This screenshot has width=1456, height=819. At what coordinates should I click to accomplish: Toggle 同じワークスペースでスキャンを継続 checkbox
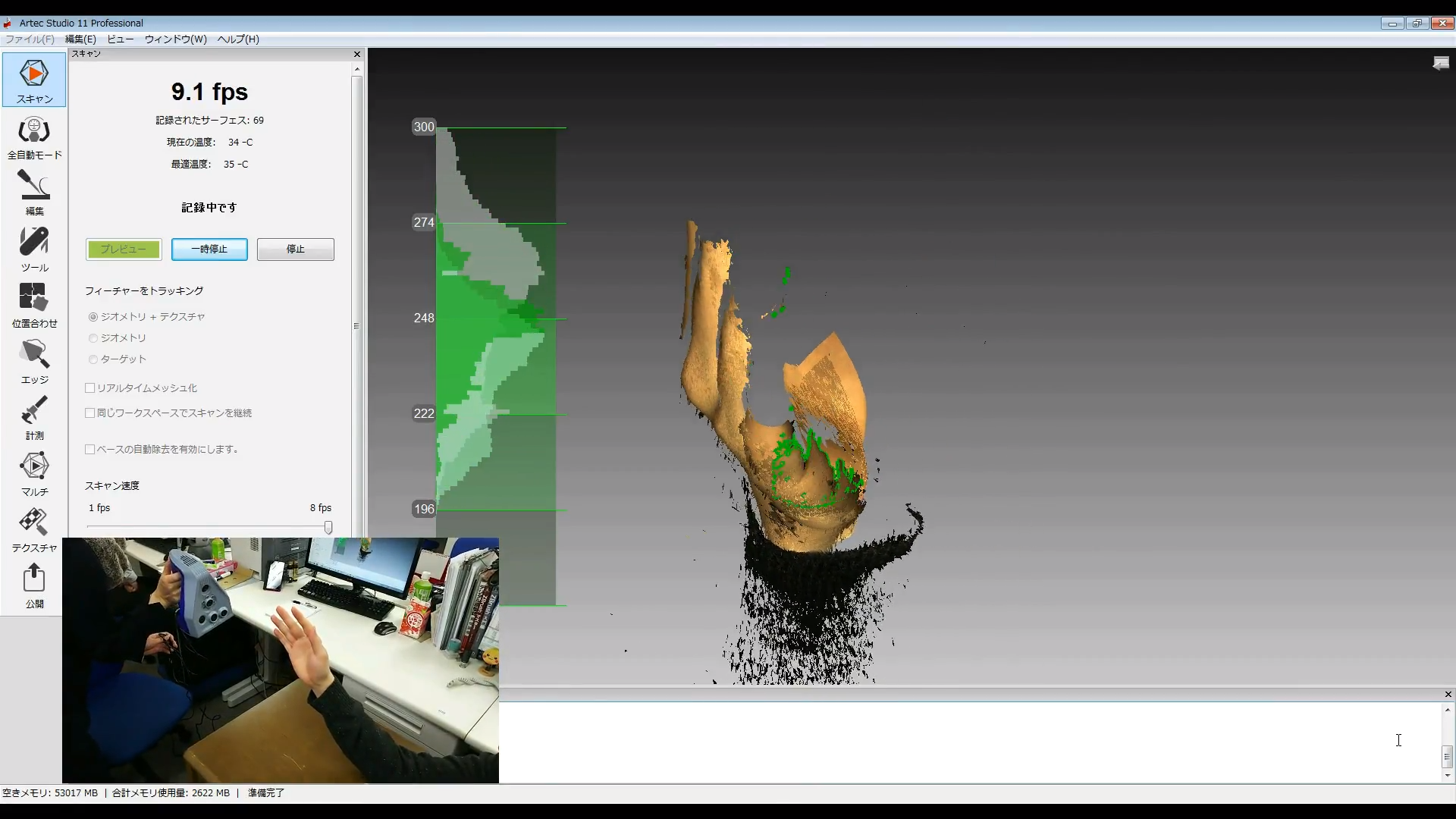(90, 413)
